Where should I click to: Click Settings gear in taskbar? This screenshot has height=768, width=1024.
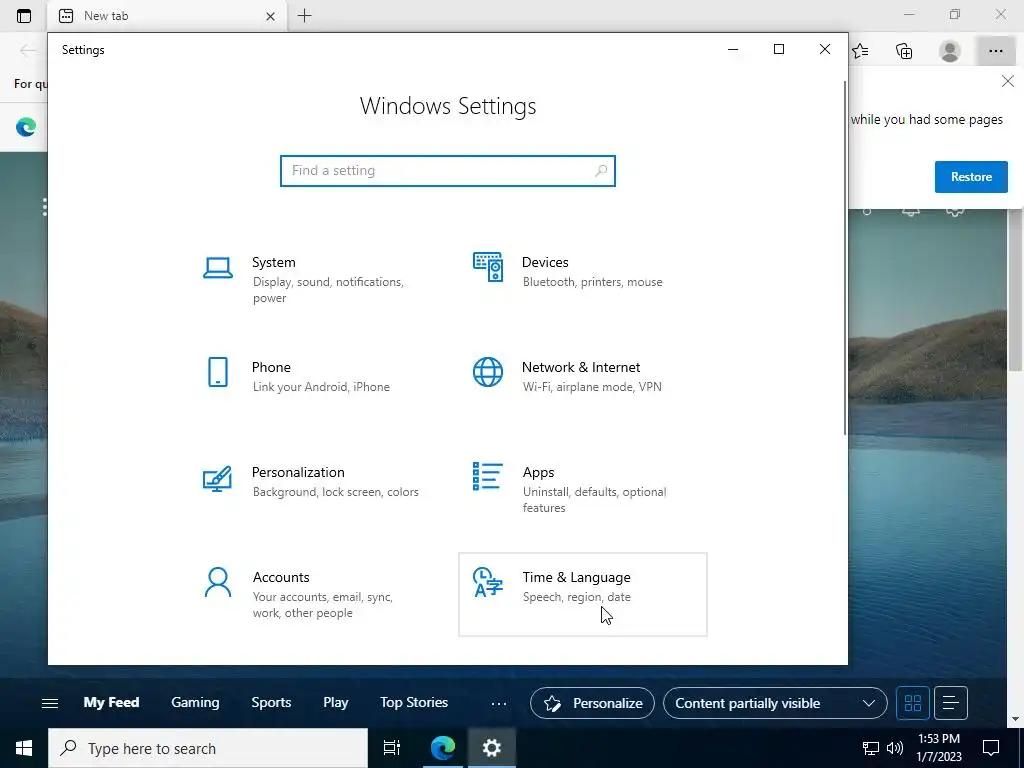[491, 748]
